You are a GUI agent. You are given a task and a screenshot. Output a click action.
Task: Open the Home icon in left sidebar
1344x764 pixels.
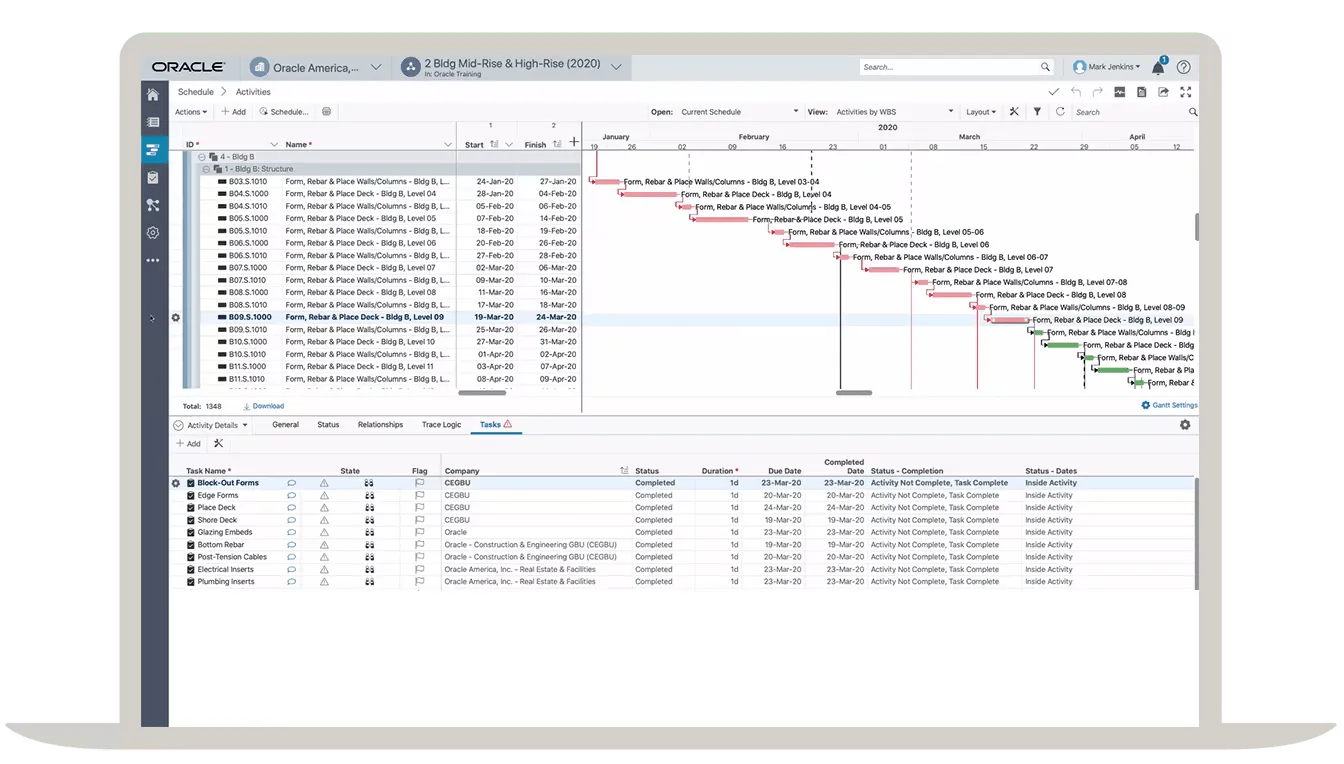pos(153,95)
